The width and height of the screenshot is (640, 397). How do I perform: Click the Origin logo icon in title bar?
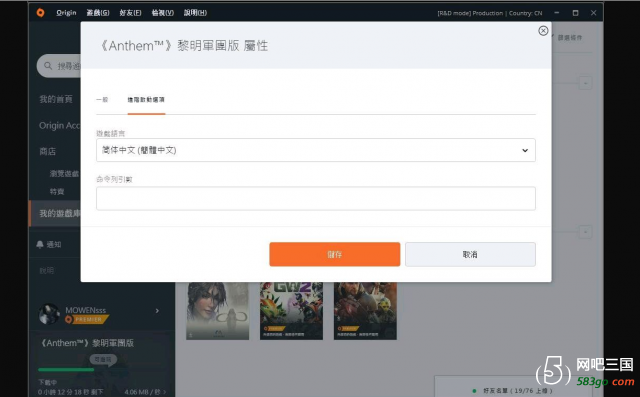point(40,13)
